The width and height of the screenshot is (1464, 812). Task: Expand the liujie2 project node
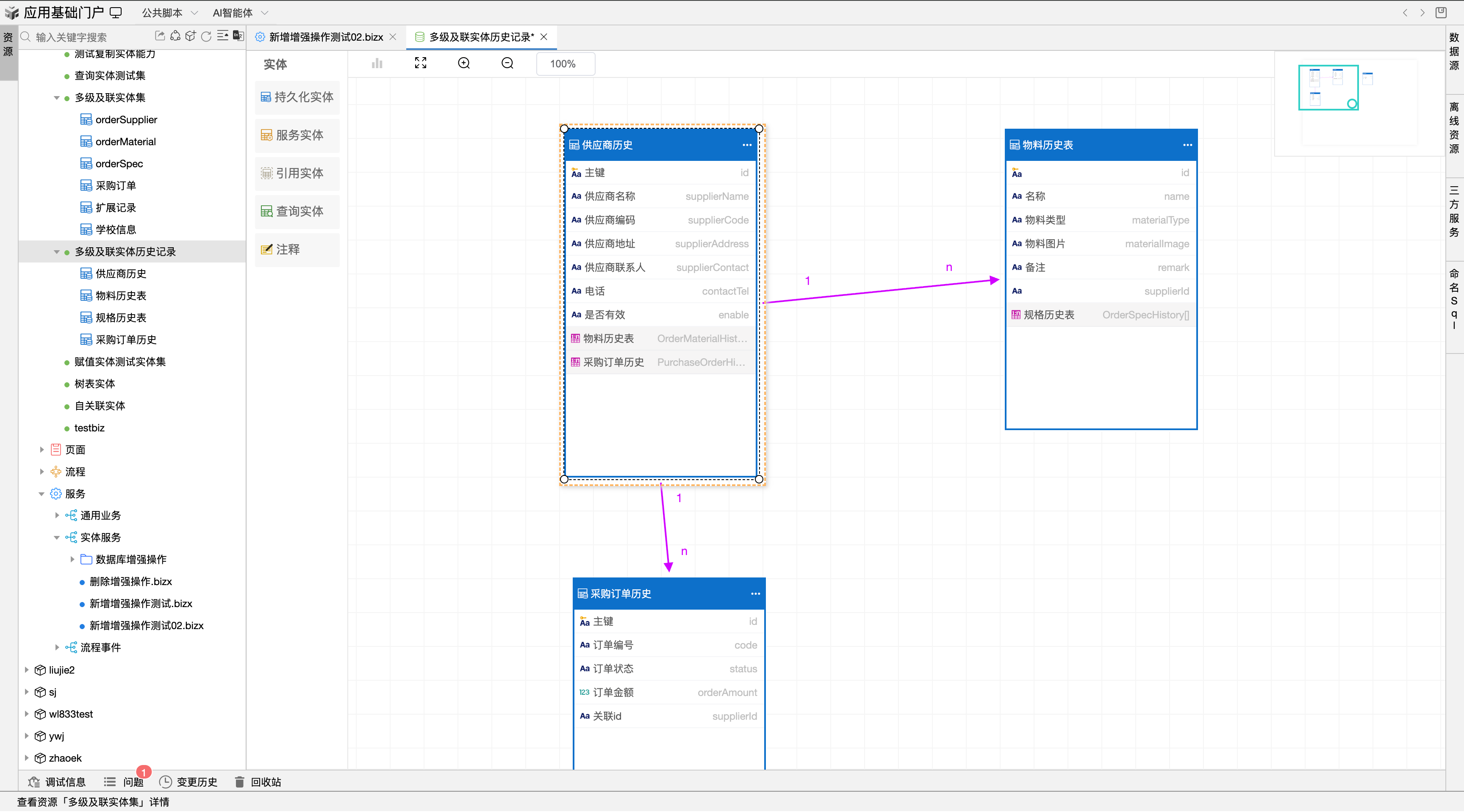click(27, 669)
